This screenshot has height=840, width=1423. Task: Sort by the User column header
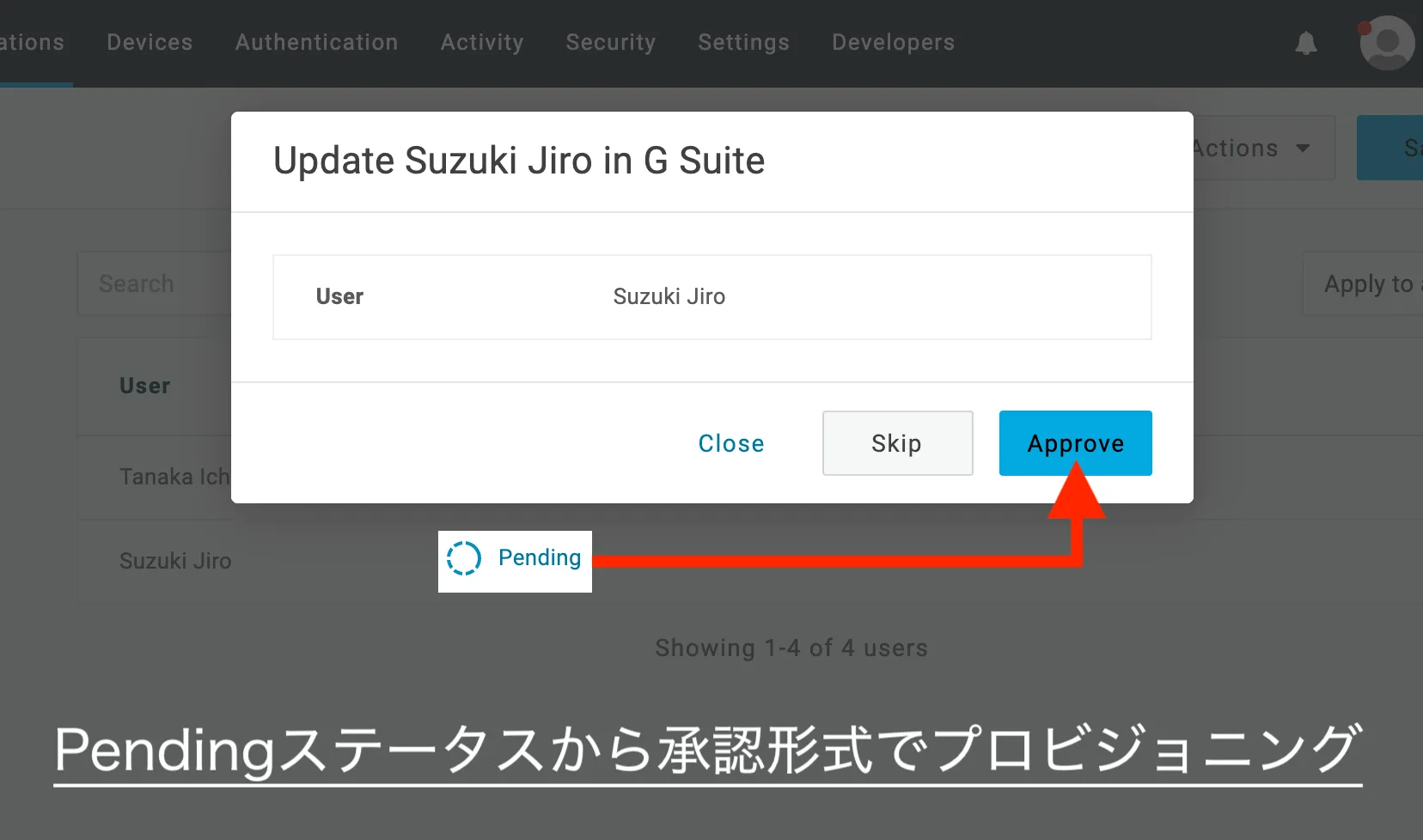pos(144,387)
